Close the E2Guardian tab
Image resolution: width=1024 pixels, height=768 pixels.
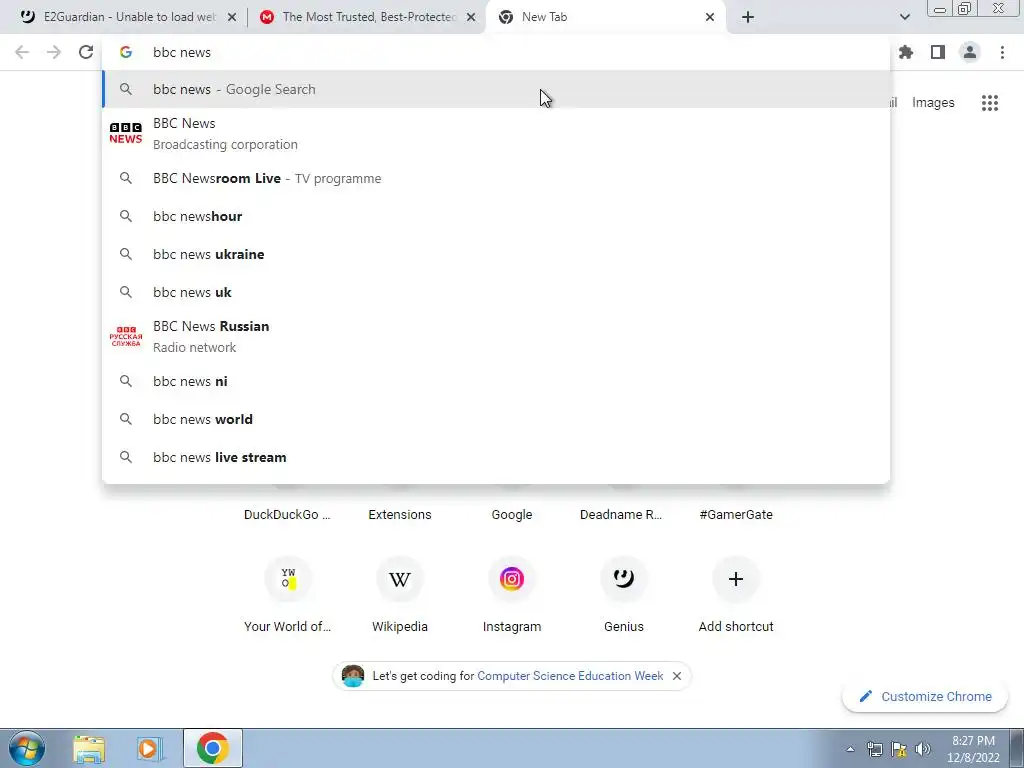(232, 18)
